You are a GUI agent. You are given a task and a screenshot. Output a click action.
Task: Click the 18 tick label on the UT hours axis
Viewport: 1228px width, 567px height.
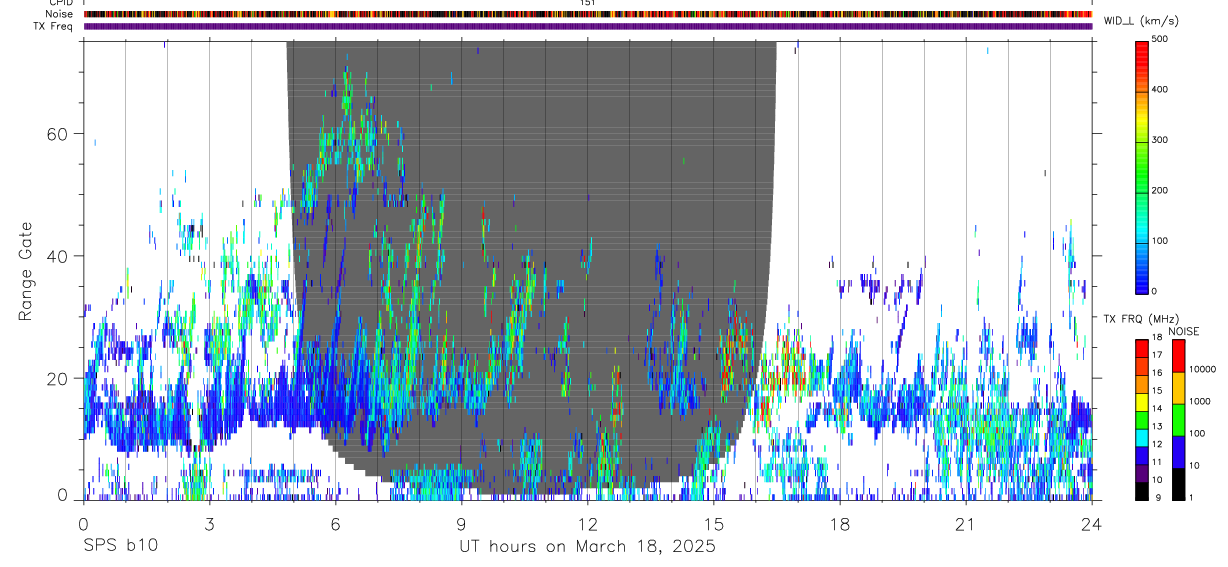(x=840, y=524)
